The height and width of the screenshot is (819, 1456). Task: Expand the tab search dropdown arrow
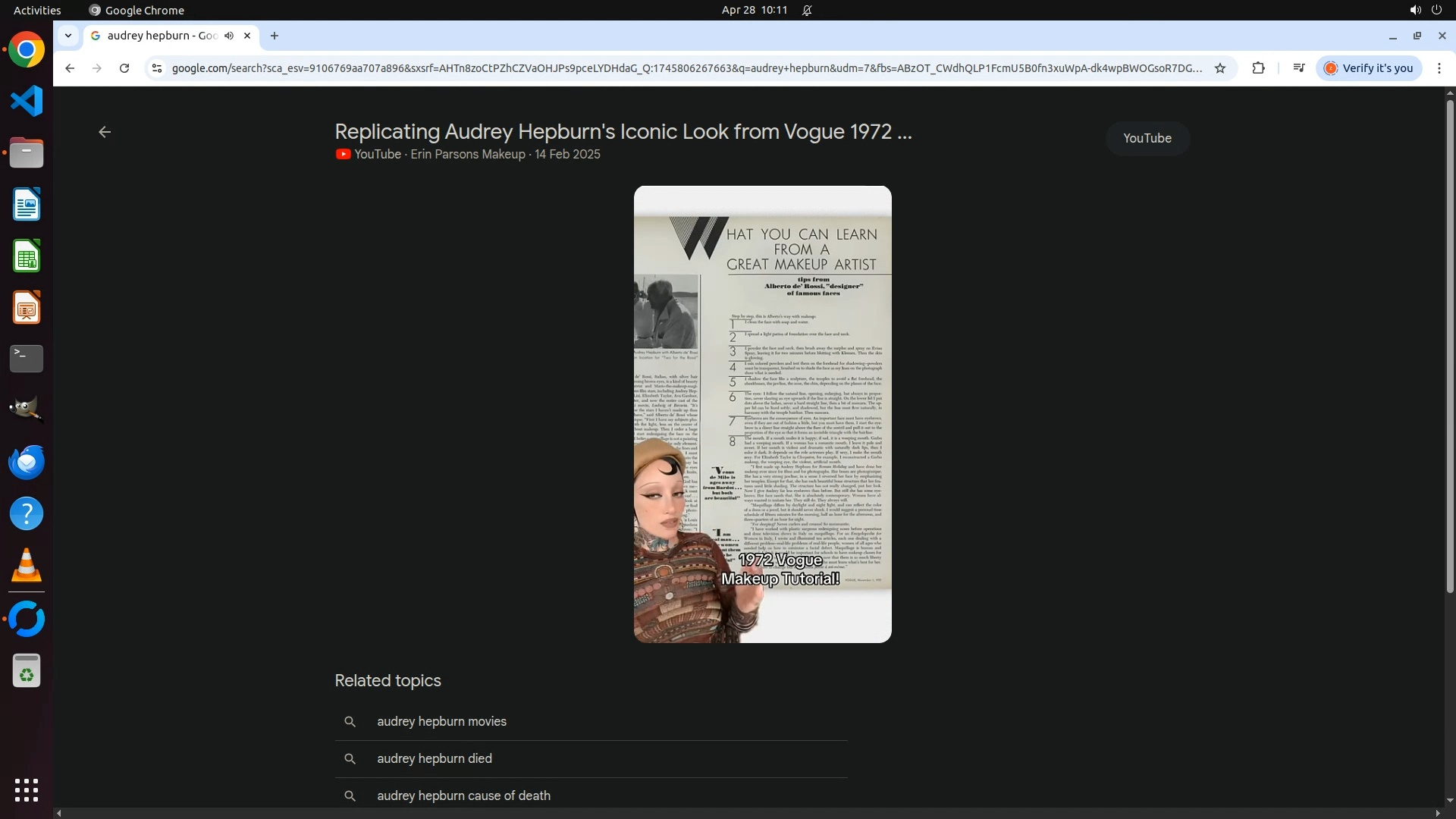(68, 36)
